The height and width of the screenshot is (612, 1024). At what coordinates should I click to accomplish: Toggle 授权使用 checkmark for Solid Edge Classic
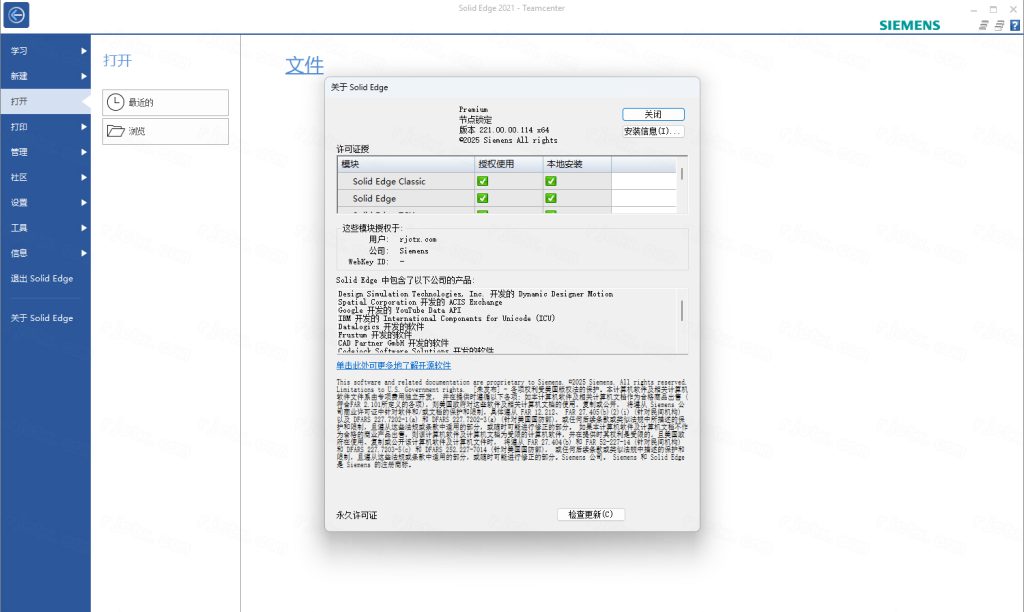(x=481, y=181)
